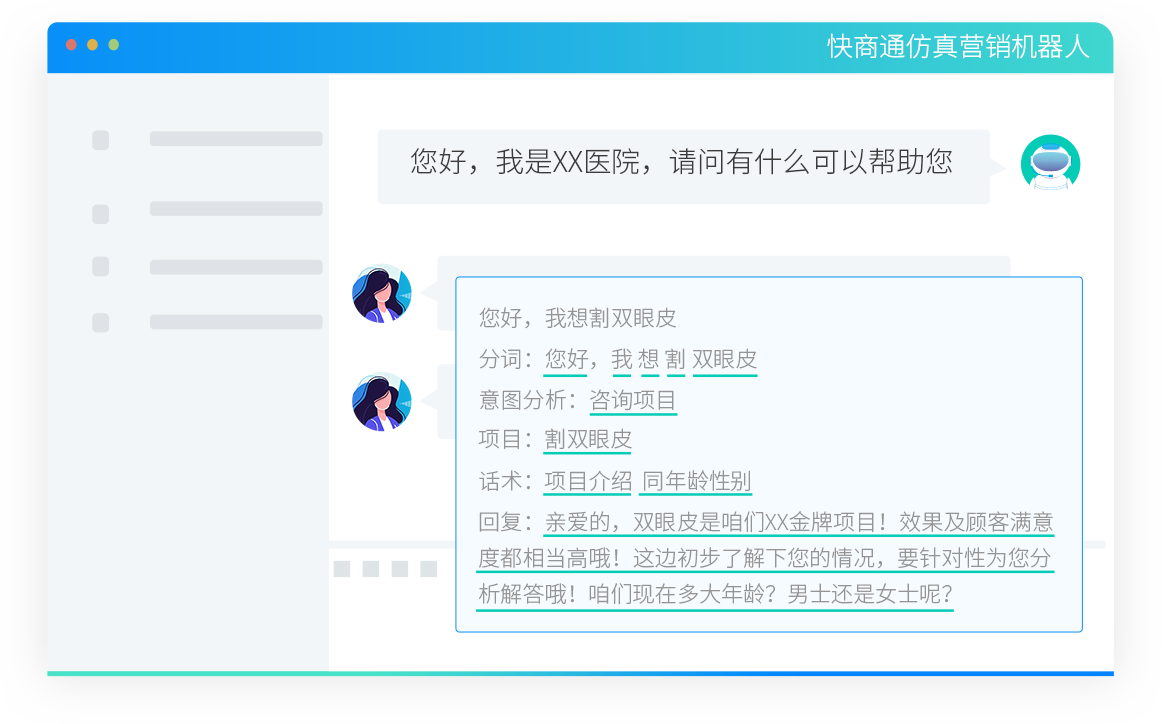The image size is (1162, 724).
Task: Select the first customer avatar icon
Action: [x=383, y=294]
